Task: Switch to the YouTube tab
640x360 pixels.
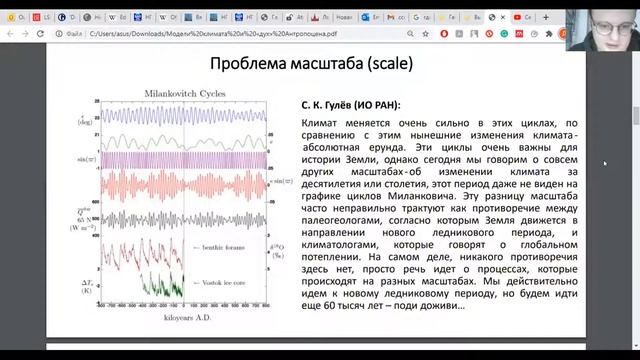Action: pos(522,17)
